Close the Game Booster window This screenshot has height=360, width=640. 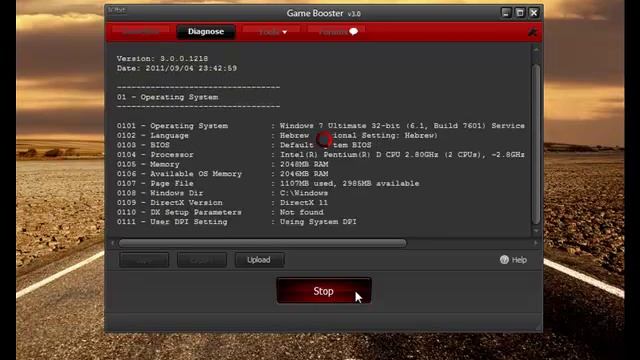(x=534, y=13)
